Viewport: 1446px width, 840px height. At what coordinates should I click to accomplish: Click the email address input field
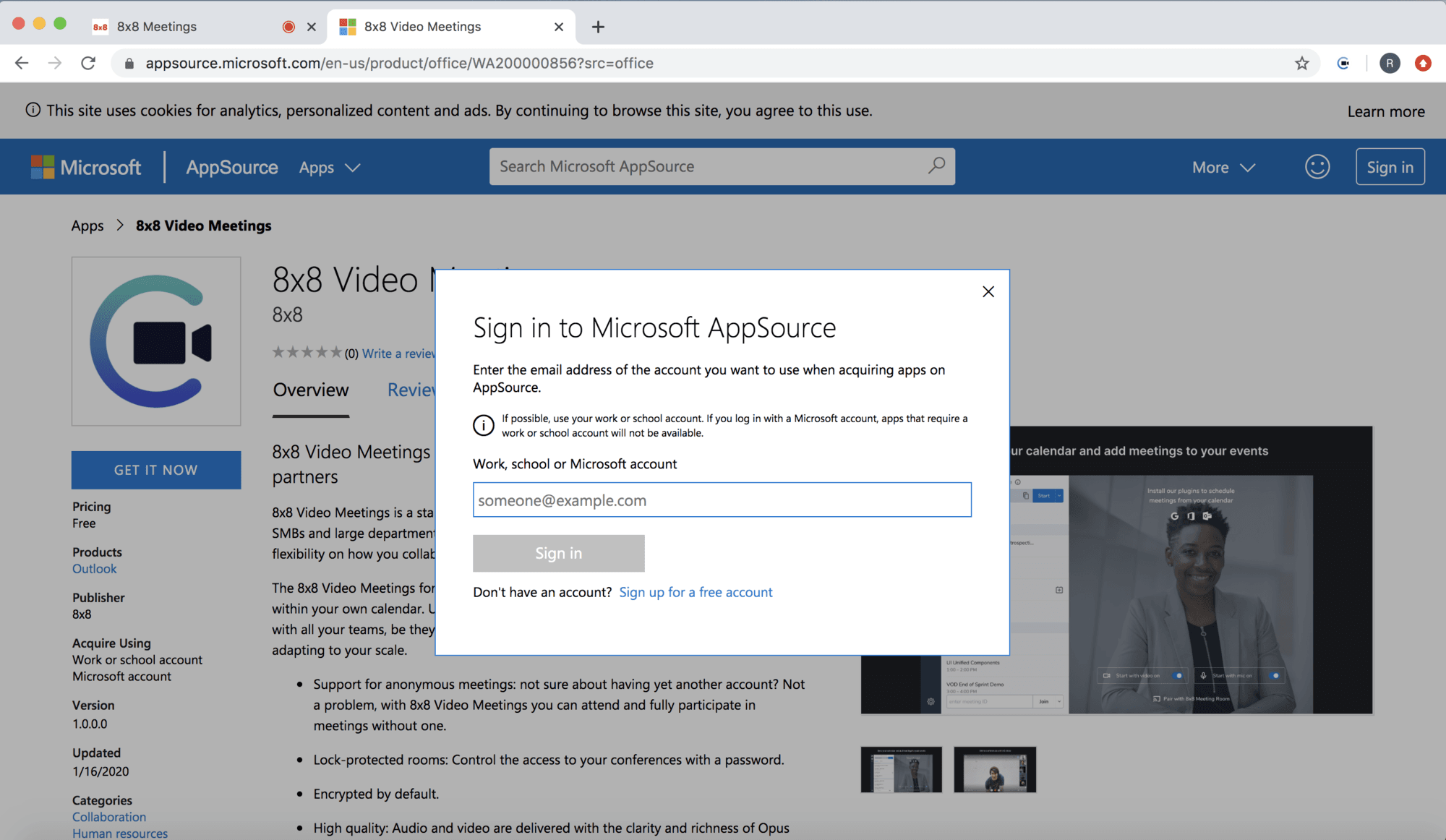point(722,500)
